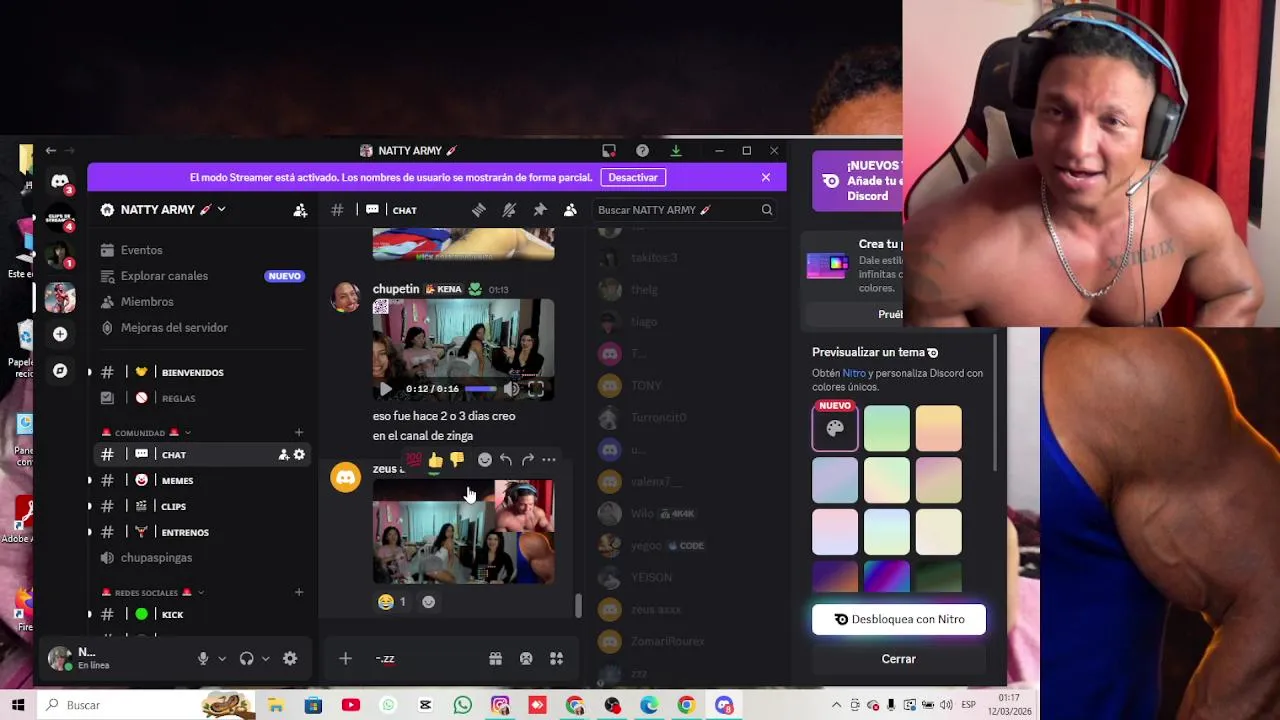Create invite for the CHAT channel

click(283, 455)
